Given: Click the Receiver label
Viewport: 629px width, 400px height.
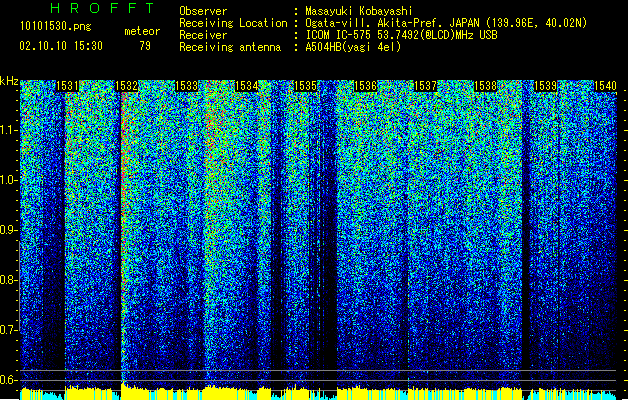Looking at the screenshot, I should [x=203, y=35].
